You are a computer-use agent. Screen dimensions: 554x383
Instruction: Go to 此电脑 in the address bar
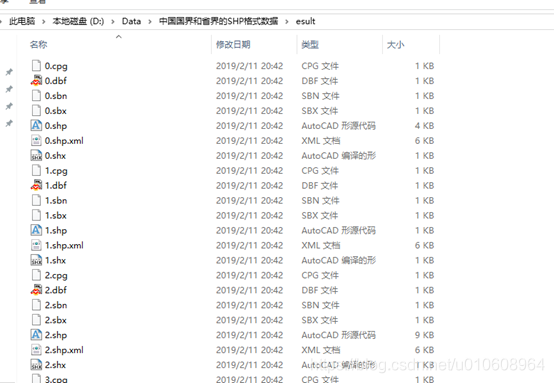(x=22, y=21)
